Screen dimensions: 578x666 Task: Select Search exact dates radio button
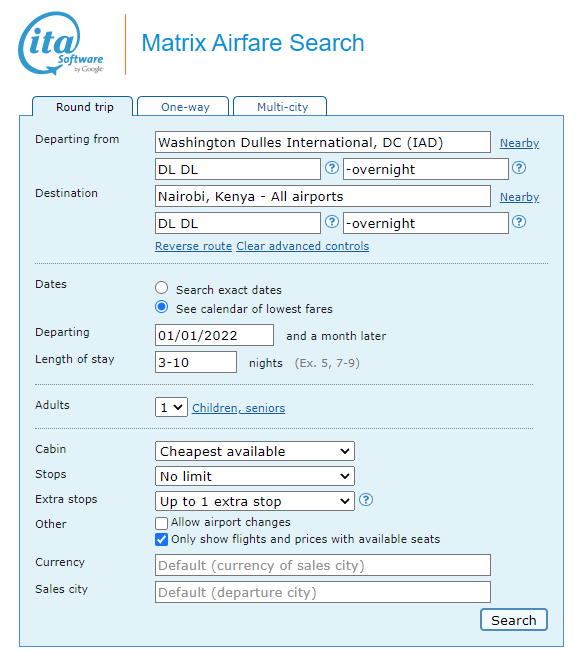(x=161, y=288)
